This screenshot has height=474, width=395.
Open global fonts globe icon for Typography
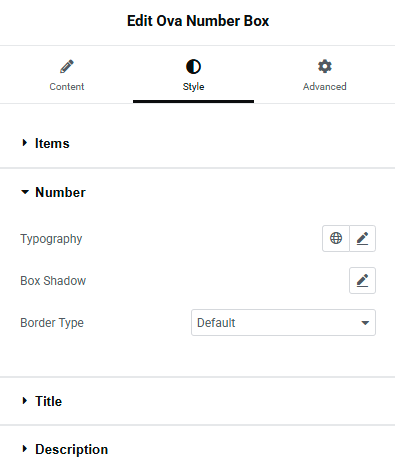(336, 238)
